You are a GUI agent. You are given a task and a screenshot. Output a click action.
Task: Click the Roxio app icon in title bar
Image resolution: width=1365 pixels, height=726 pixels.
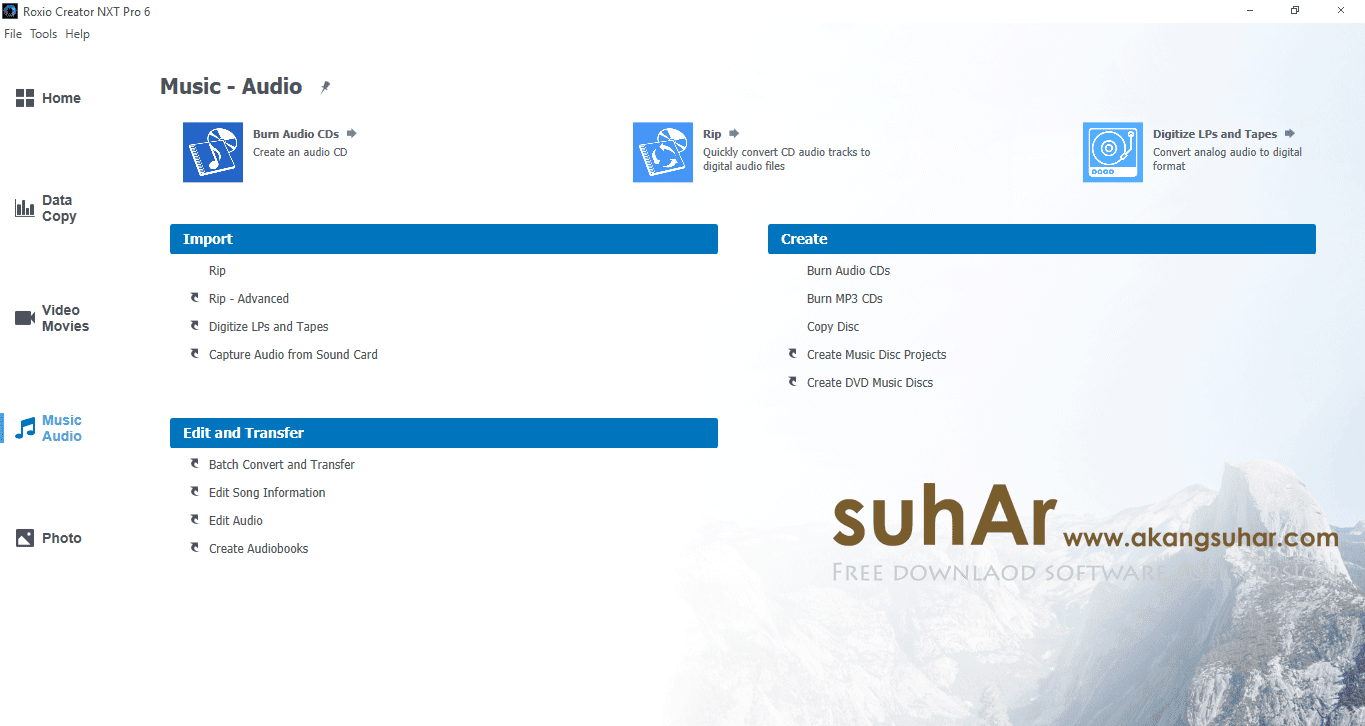pyautogui.click(x=11, y=11)
